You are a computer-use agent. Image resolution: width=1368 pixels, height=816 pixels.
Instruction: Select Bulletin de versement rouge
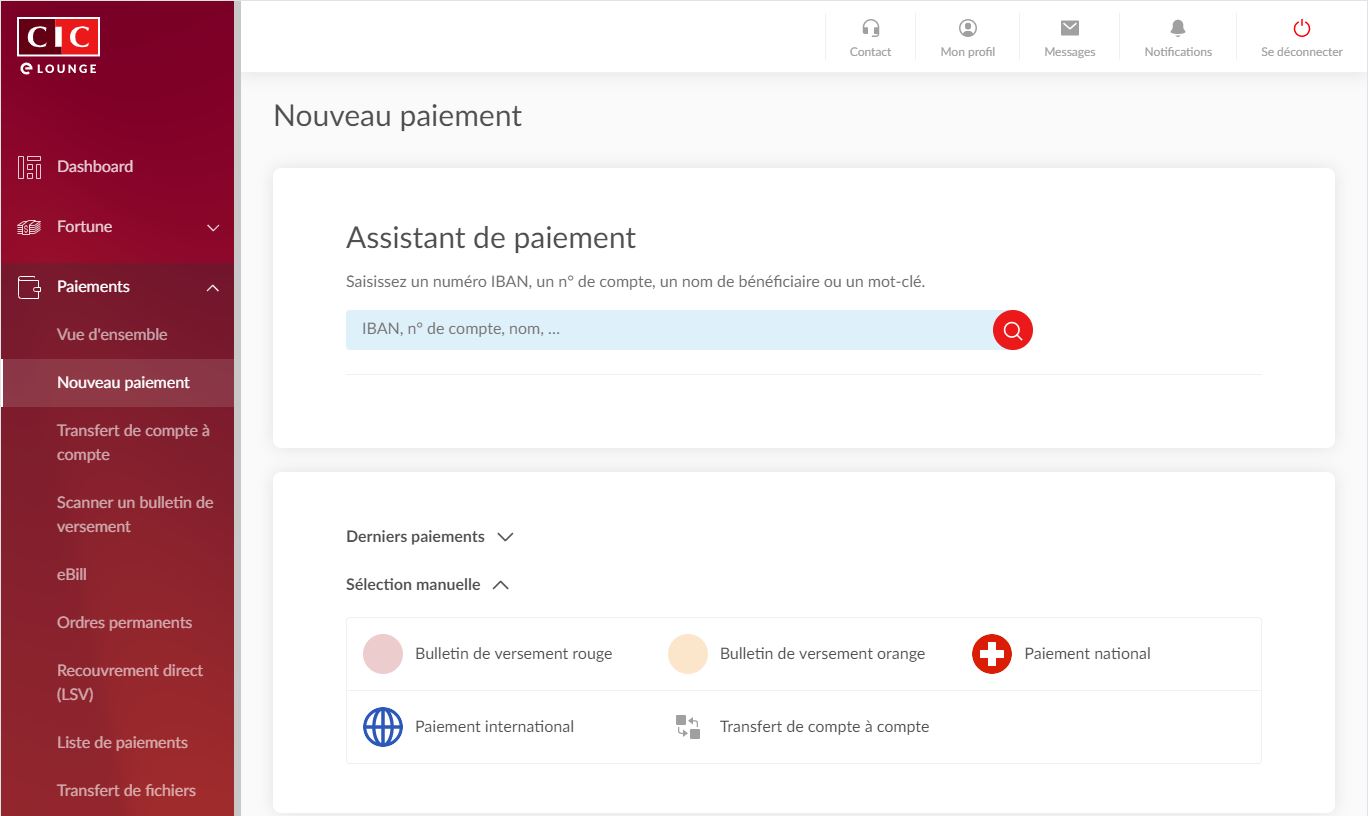click(513, 654)
